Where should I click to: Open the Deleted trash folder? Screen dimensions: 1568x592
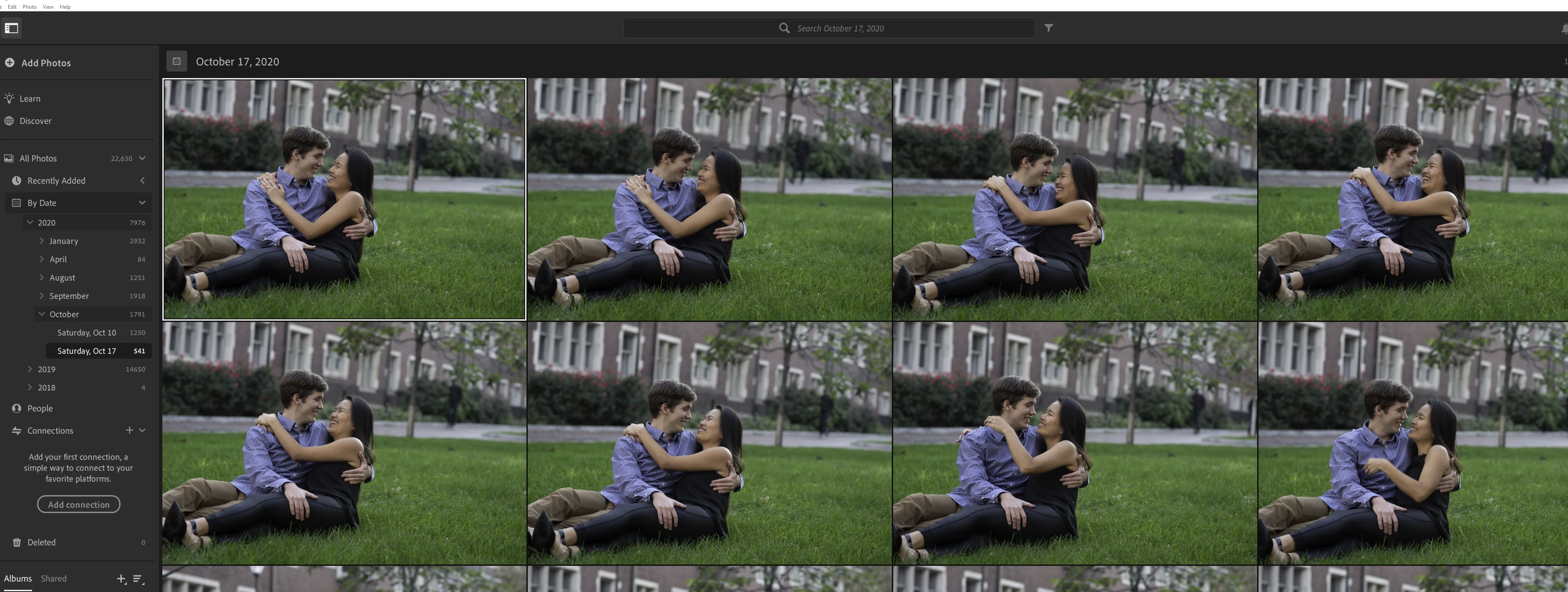click(x=41, y=542)
